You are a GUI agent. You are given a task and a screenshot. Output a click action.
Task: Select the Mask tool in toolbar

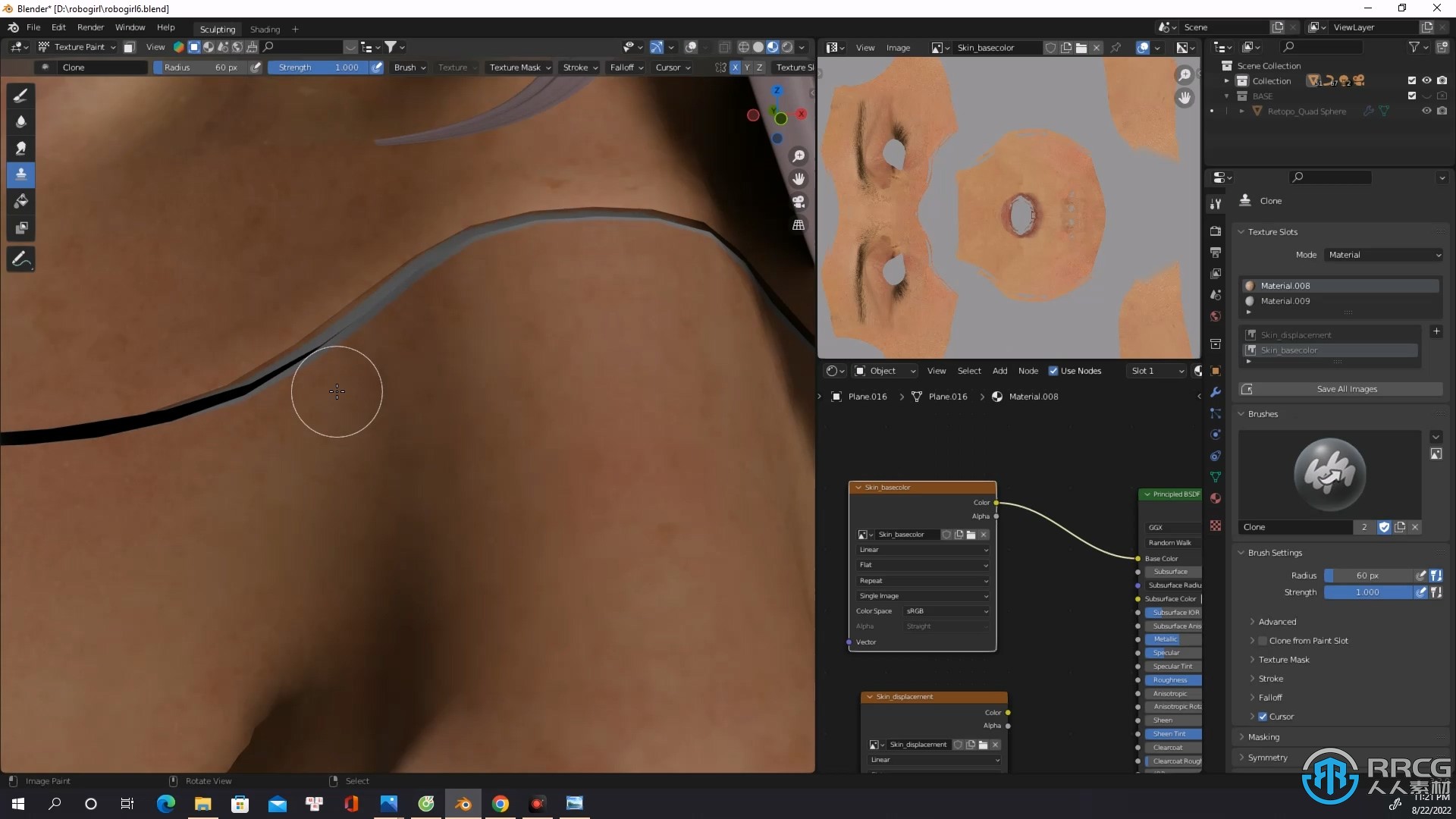coord(21,227)
